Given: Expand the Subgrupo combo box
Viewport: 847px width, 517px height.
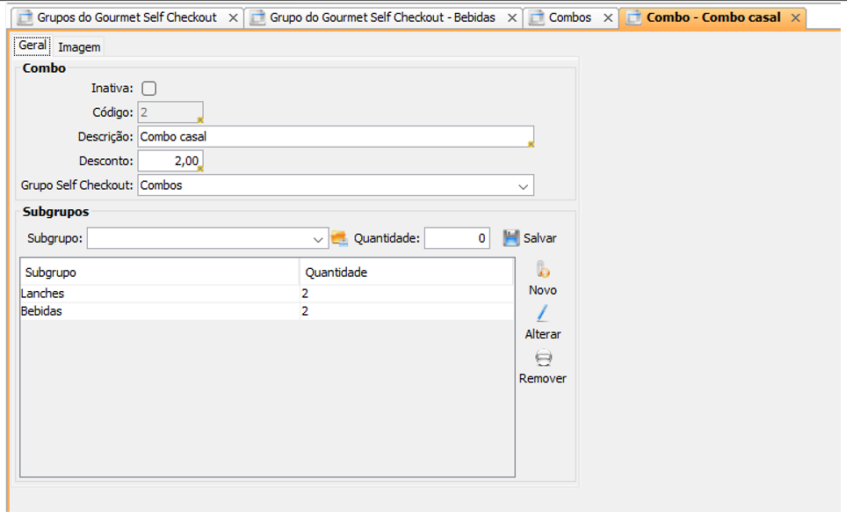Looking at the screenshot, I should pyautogui.click(x=318, y=239).
